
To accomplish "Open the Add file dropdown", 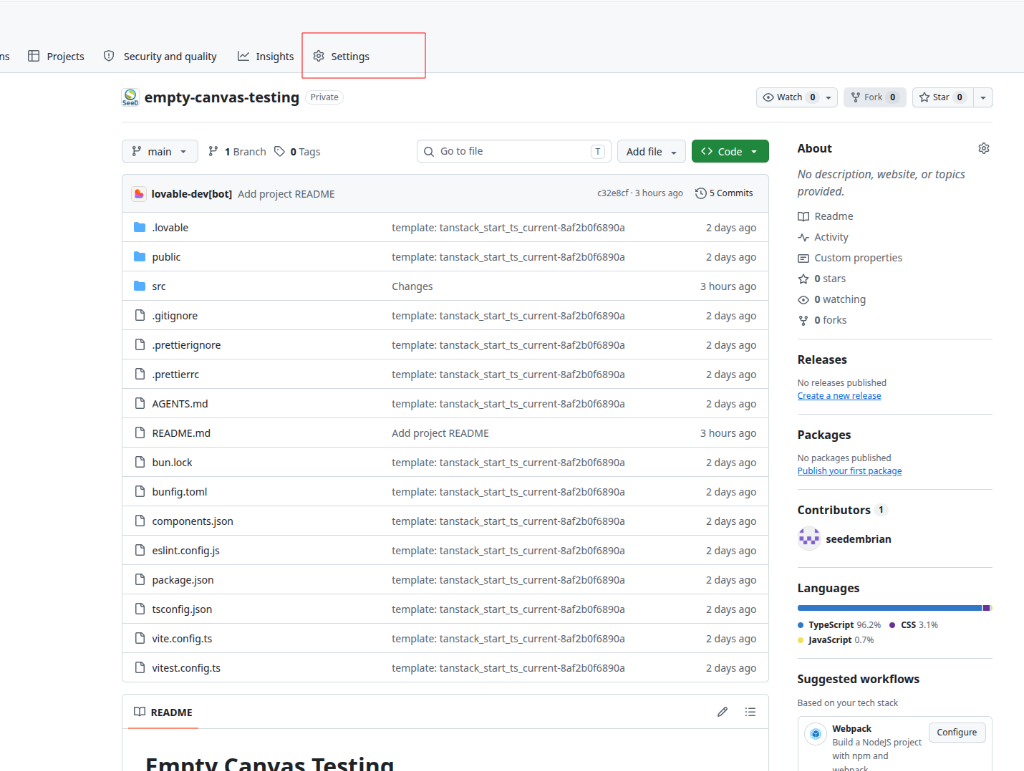I will pos(651,151).
